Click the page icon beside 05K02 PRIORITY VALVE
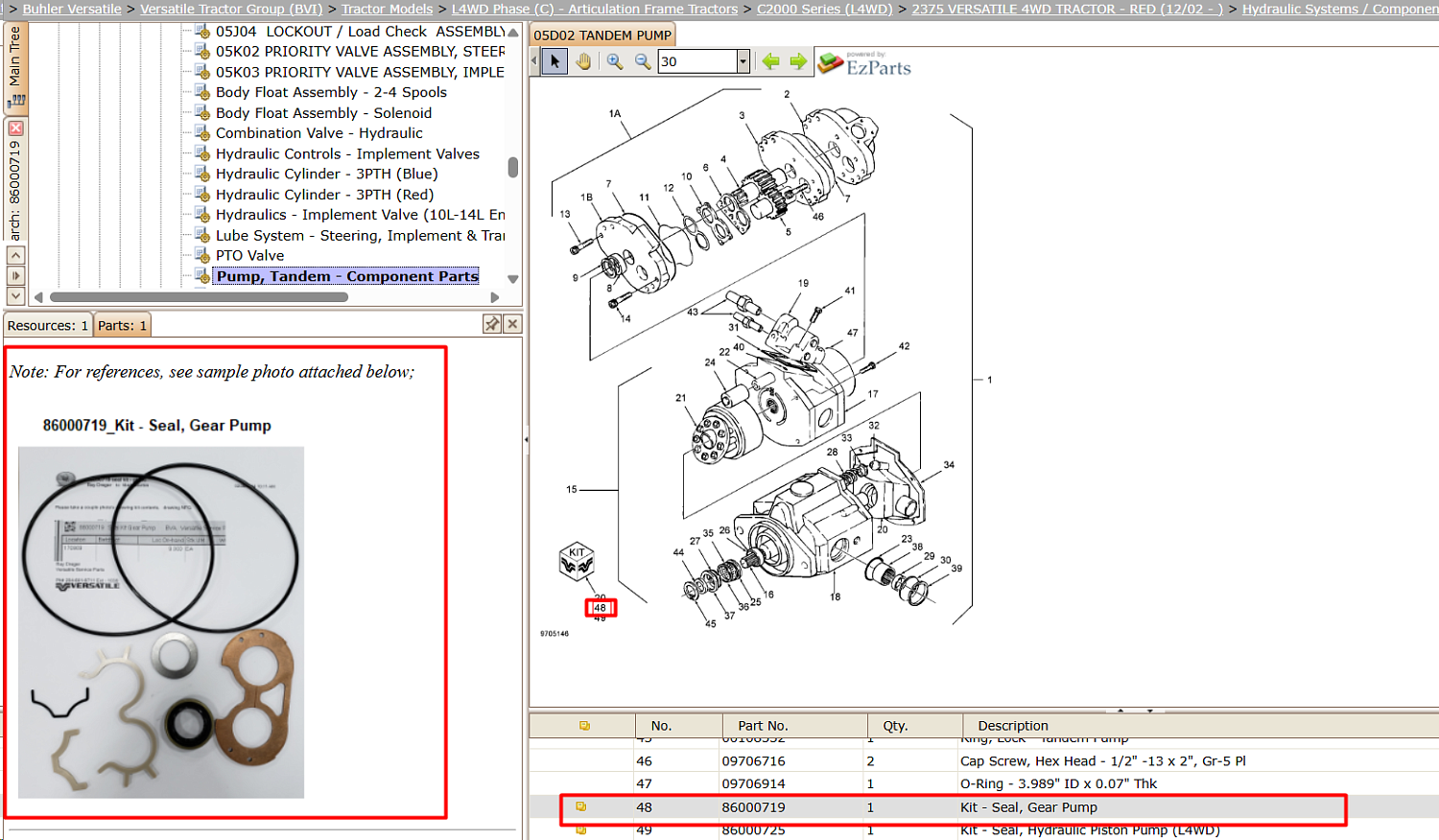 [202, 52]
